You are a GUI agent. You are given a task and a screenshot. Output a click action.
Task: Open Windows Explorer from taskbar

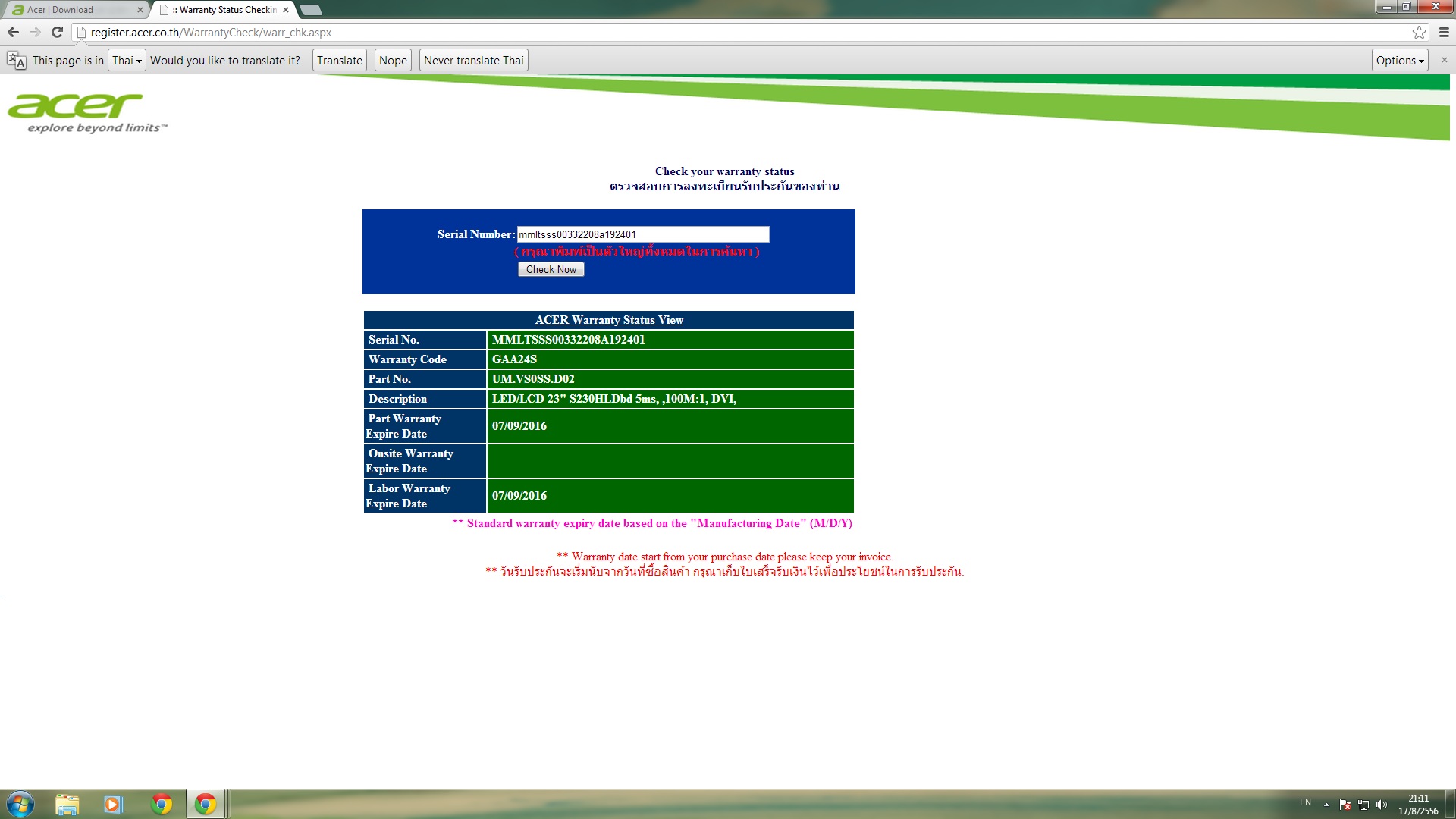[67, 804]
